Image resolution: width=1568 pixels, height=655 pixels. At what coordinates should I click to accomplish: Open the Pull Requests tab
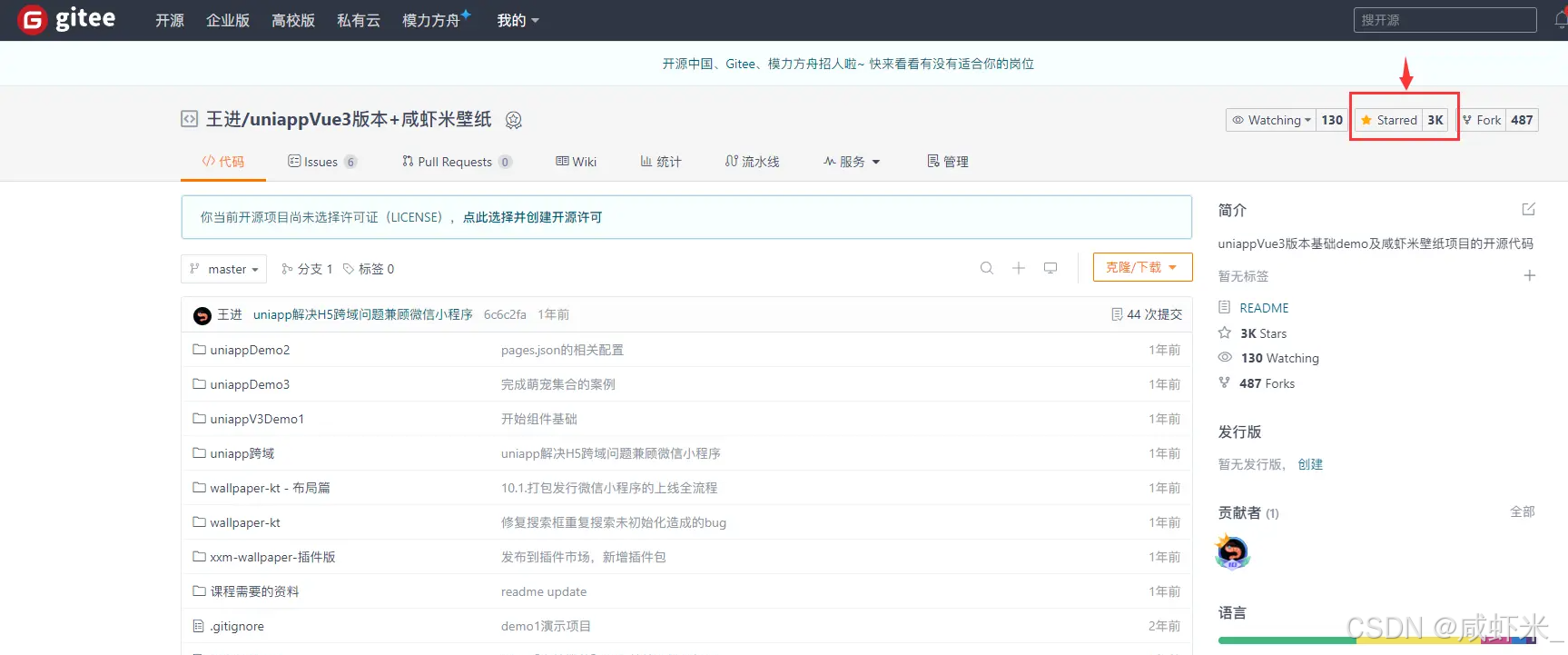coord(457,162)
